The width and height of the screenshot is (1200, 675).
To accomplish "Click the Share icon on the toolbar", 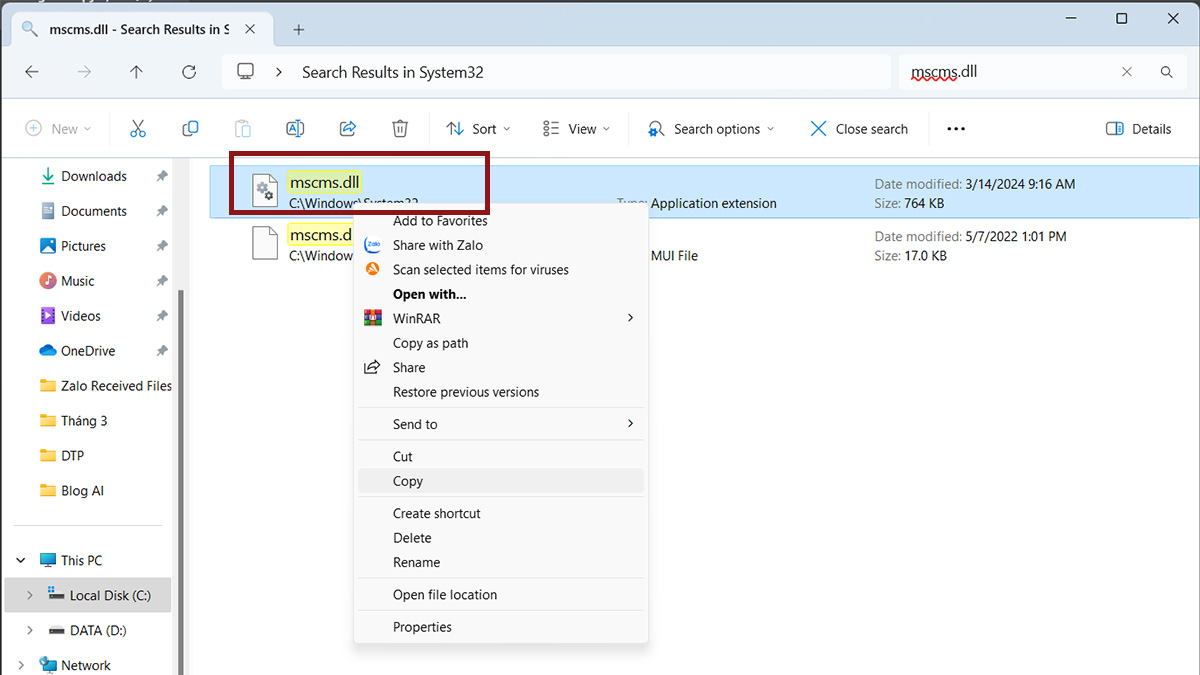I will [x=347, y=128].
